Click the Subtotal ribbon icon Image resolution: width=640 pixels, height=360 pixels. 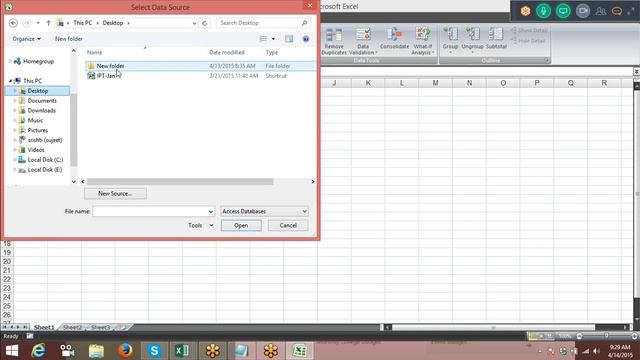tap(496, 39)
